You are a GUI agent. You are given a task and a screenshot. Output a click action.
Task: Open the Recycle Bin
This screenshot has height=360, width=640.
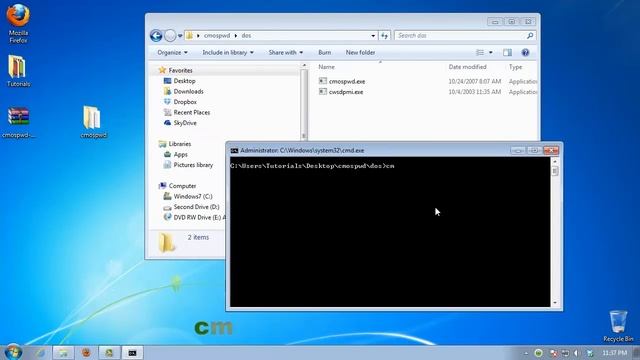[x=618, y=326]
